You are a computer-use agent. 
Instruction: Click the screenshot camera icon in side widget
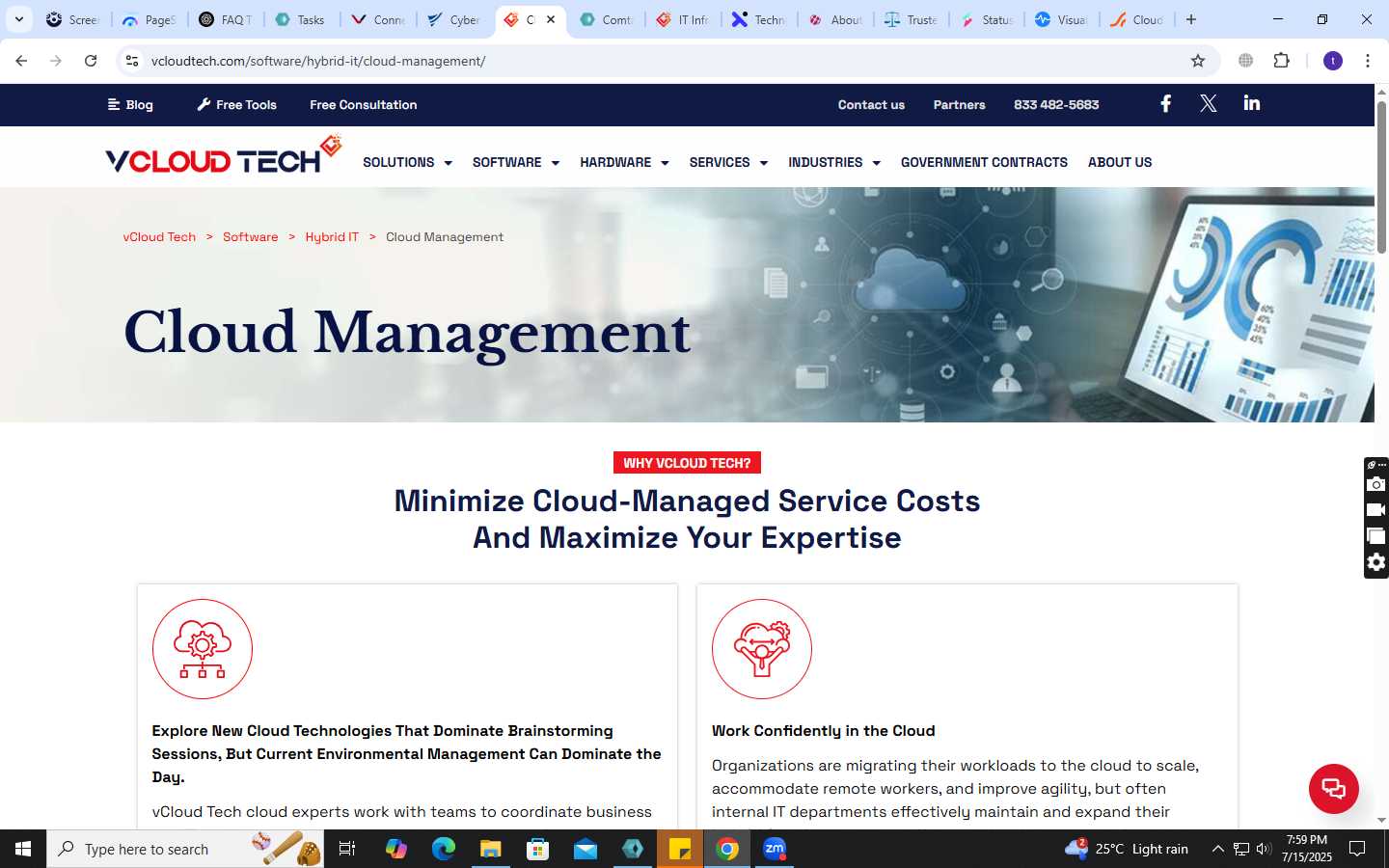click(x=1376, y=484)
